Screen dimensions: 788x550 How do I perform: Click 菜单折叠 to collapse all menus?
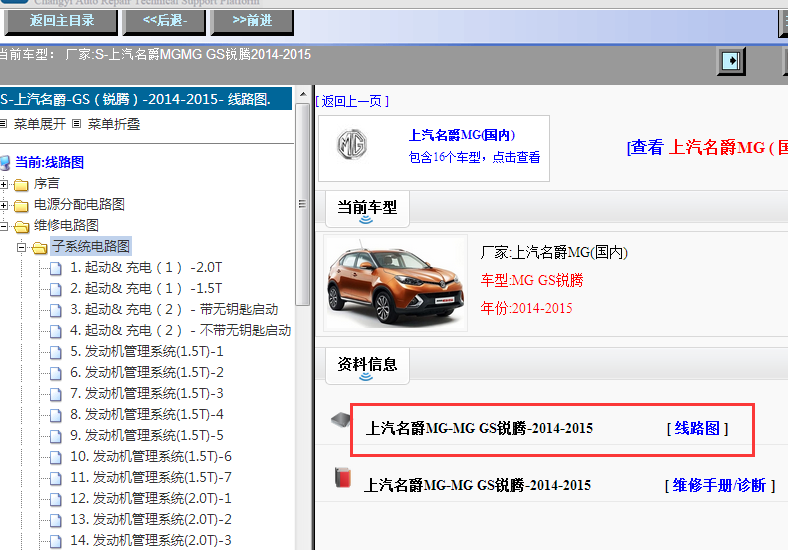pos(114,124)
